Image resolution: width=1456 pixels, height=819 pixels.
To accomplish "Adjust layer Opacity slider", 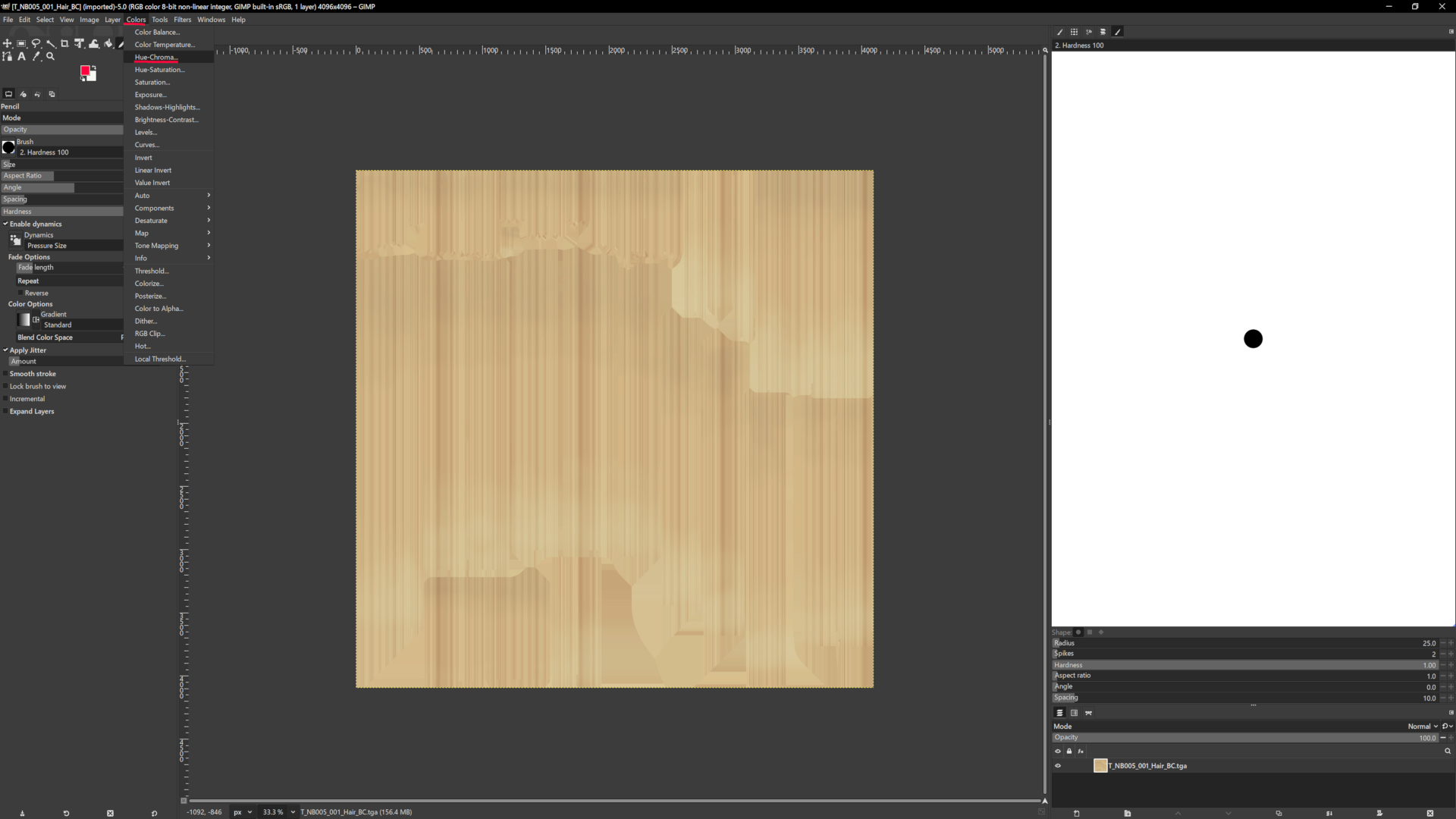I will tap(1245, 738).
